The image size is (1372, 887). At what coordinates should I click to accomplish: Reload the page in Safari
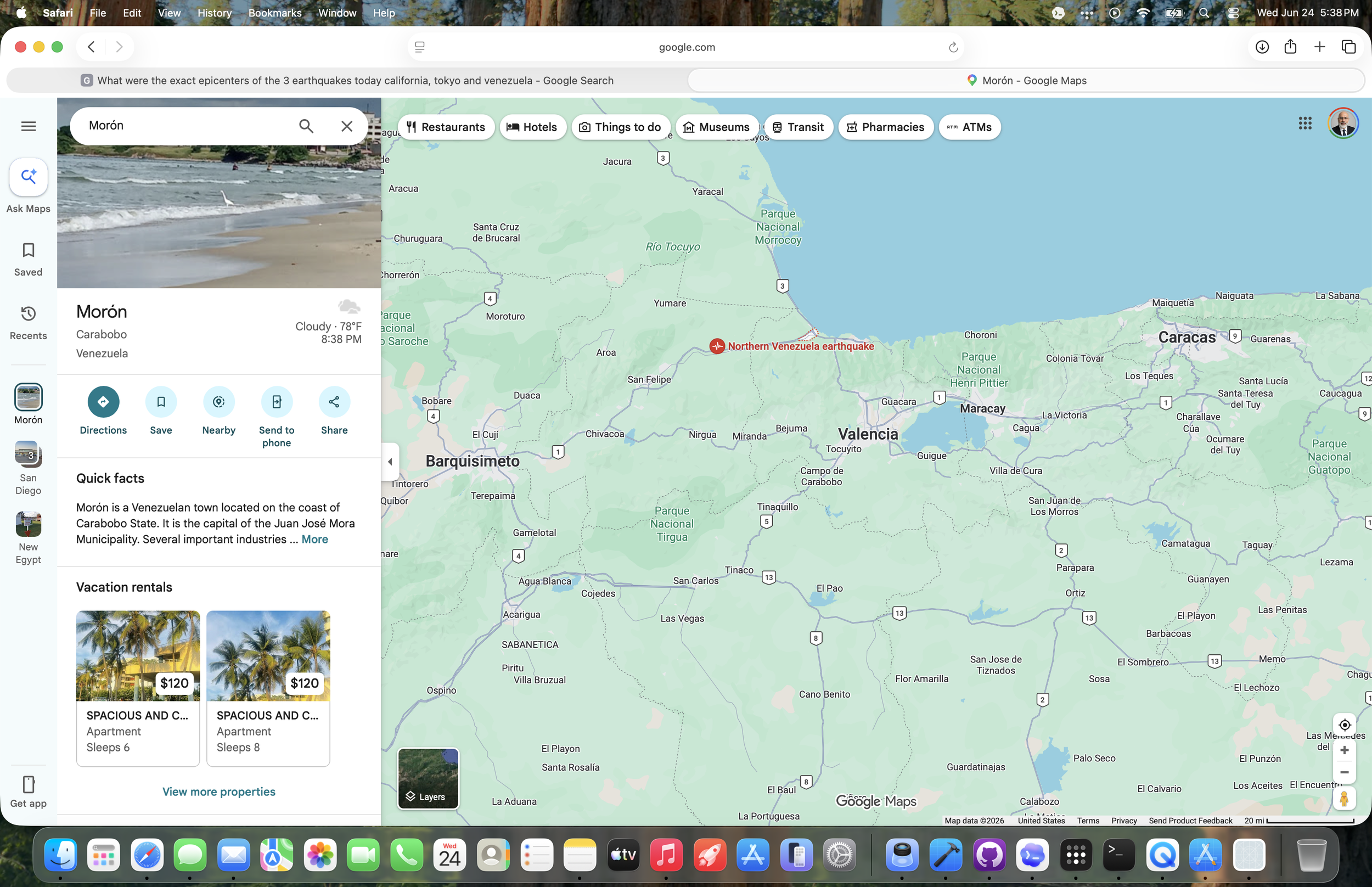point(953,47)
